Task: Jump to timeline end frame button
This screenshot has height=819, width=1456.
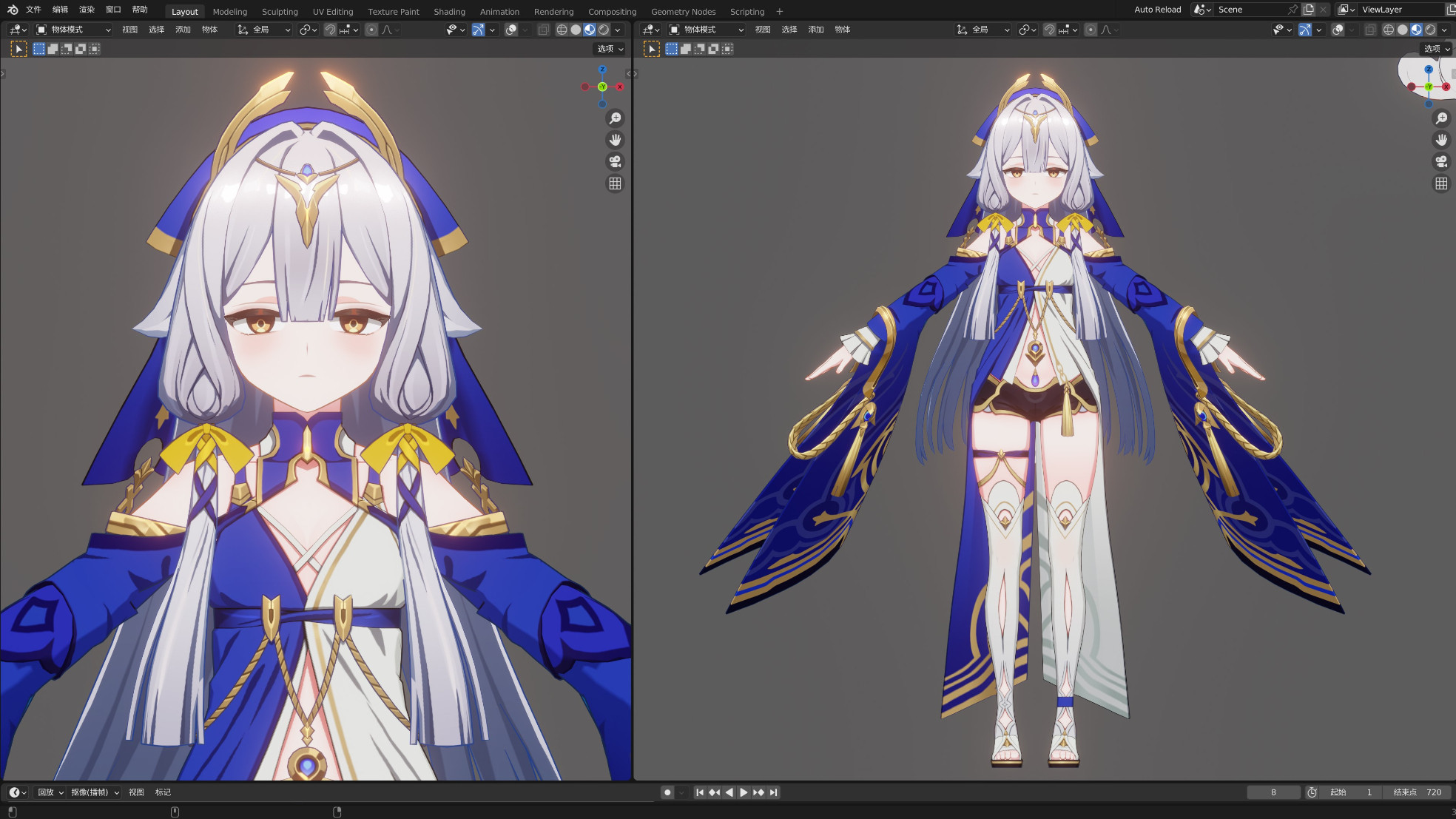Action: point(773,792)
